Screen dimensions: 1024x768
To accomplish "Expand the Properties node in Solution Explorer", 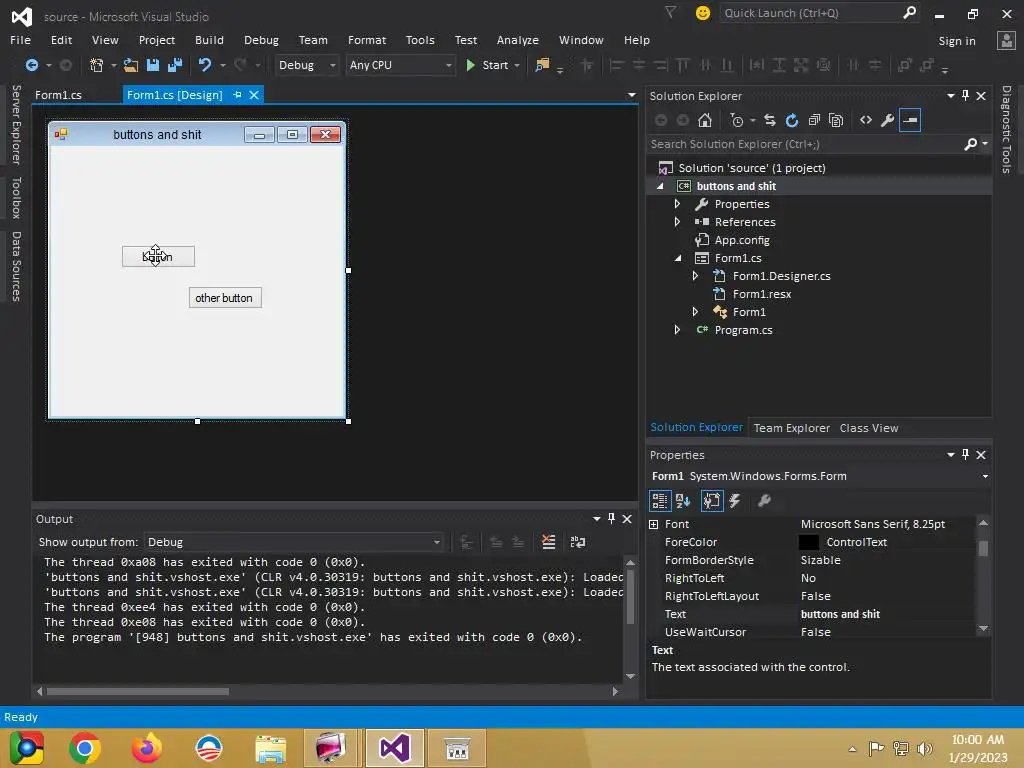I will tap(677, 204).
